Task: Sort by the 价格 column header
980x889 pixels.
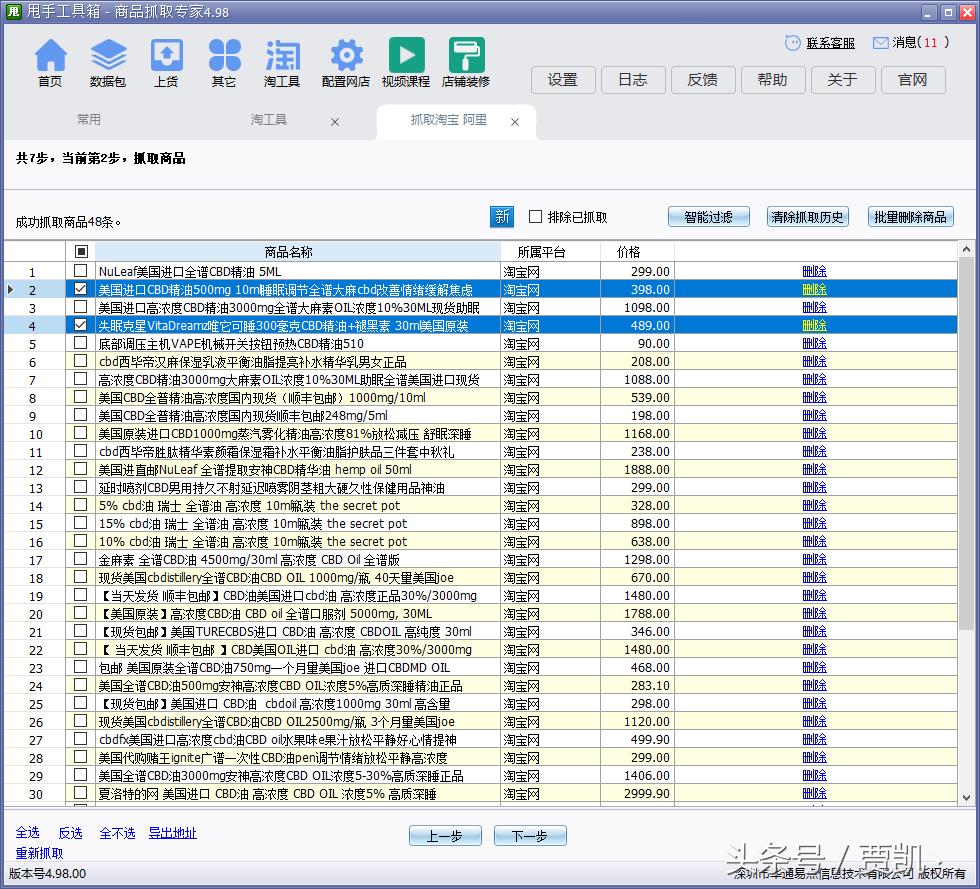Action: (628, 252)
